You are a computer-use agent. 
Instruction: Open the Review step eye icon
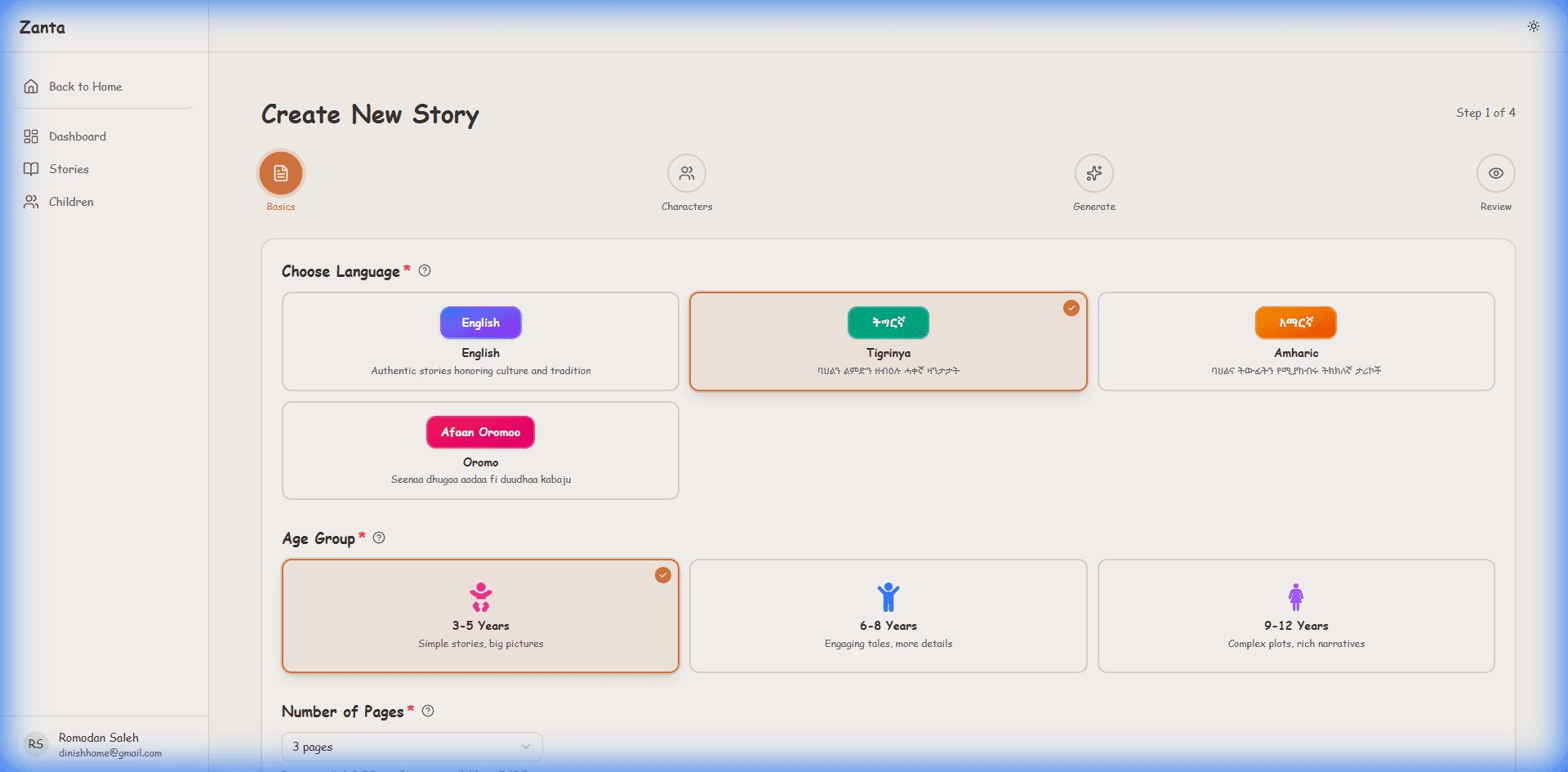pyautogui.click(x=1495, y=173)
